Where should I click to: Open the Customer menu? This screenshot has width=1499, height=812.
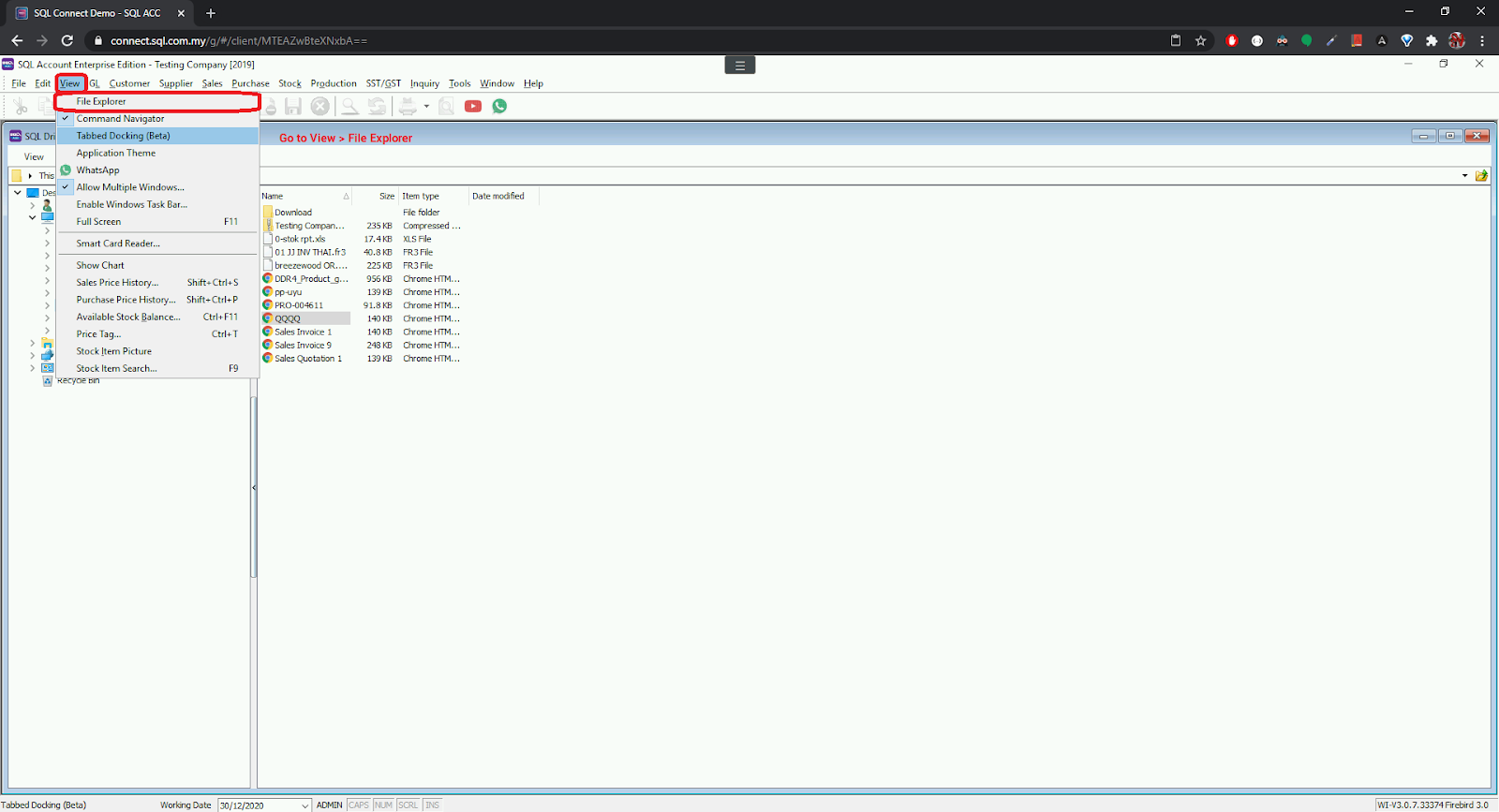coord(129,83)
